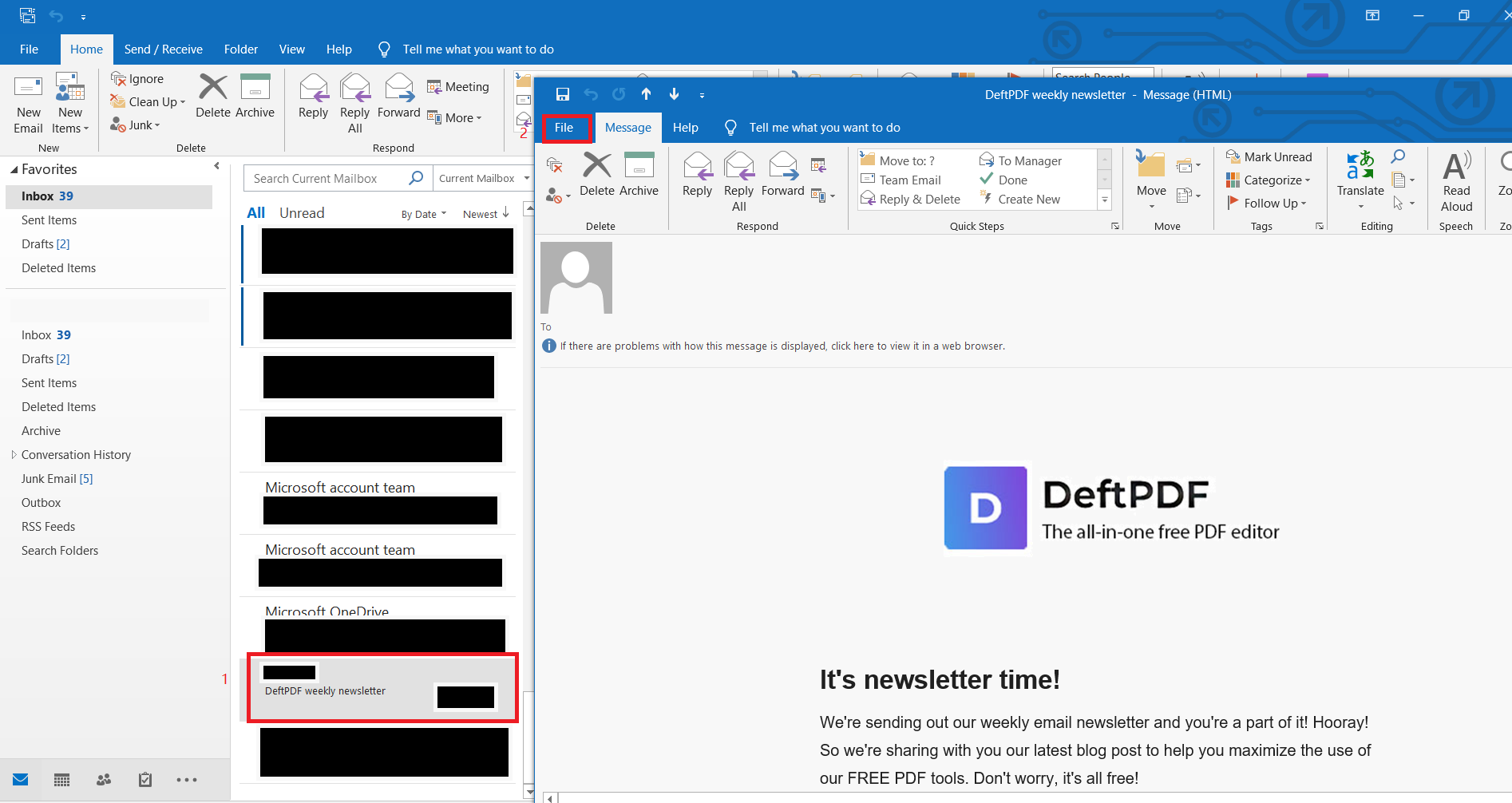Click Create New quick step
1512x803 pixels.
click(x=1020, y=199)
